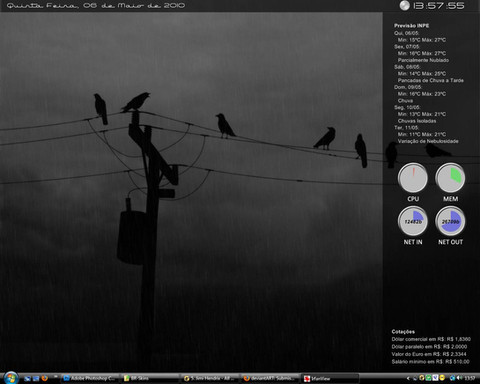Switch to deviantART Submit Firefox window

(270, 378)
